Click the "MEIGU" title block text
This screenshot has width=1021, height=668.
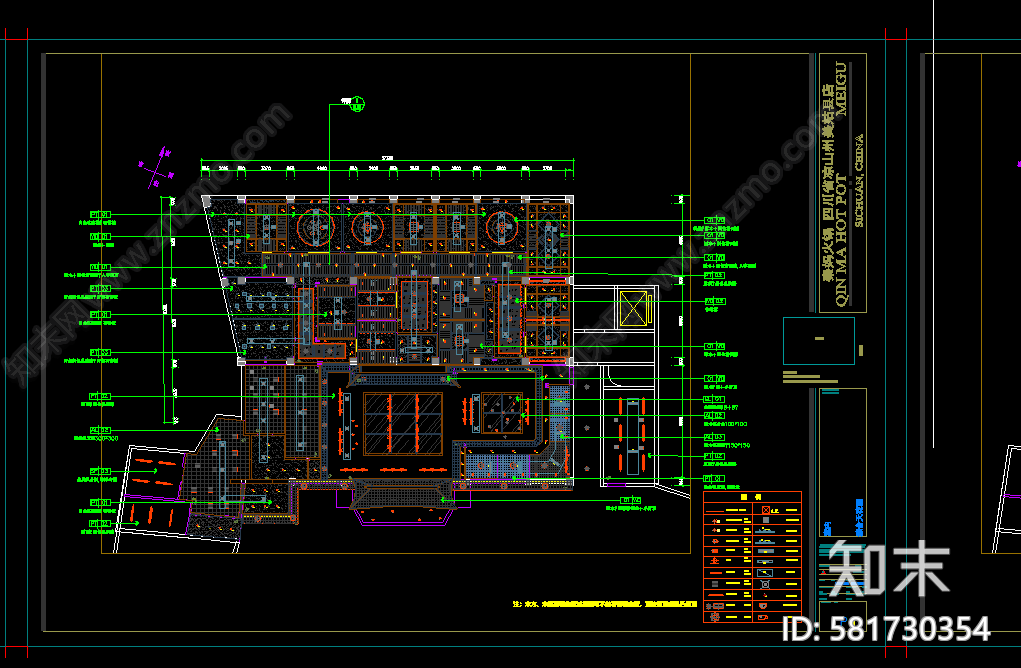(841, 89)
